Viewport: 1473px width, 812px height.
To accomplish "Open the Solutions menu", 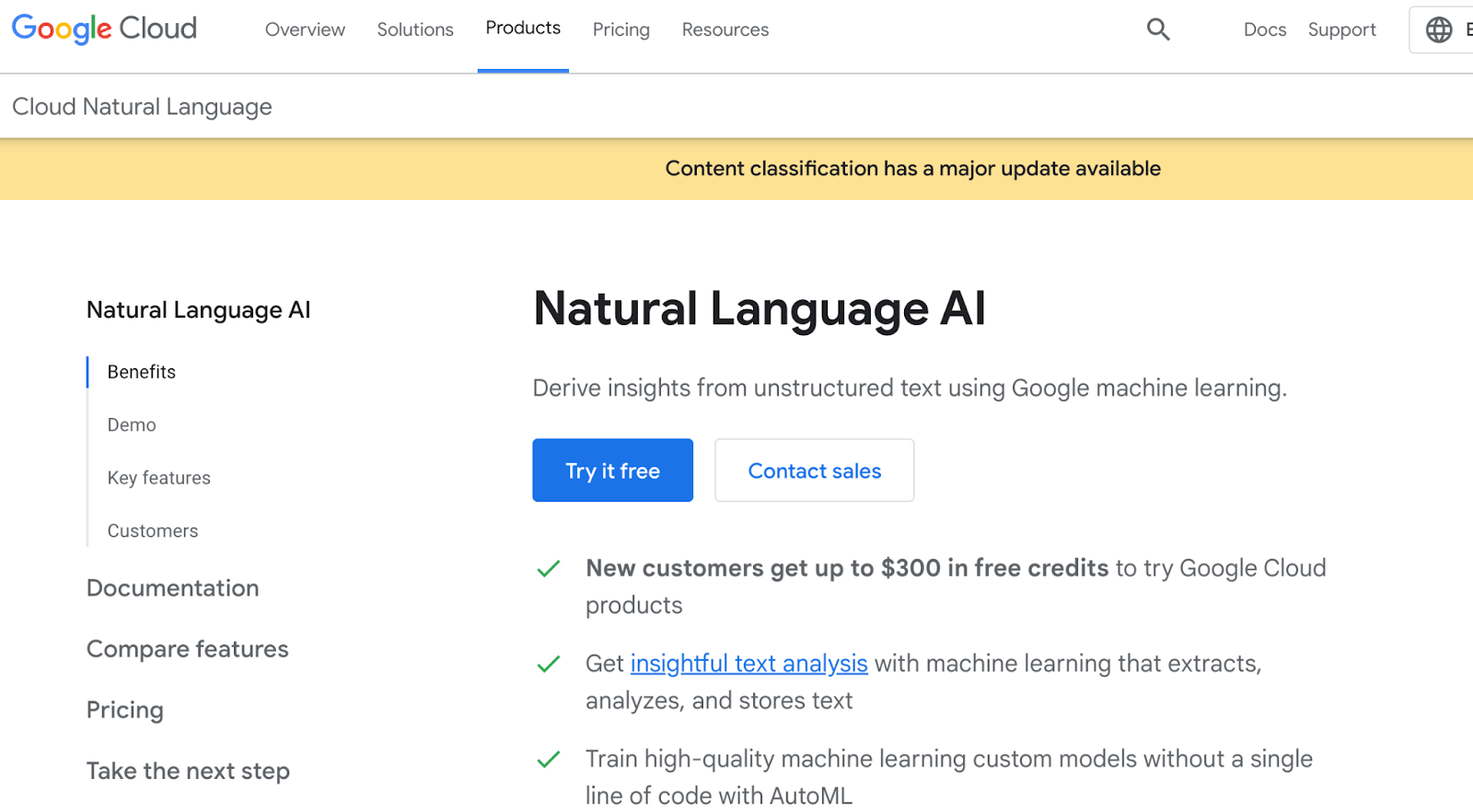I will coord(415,29).
